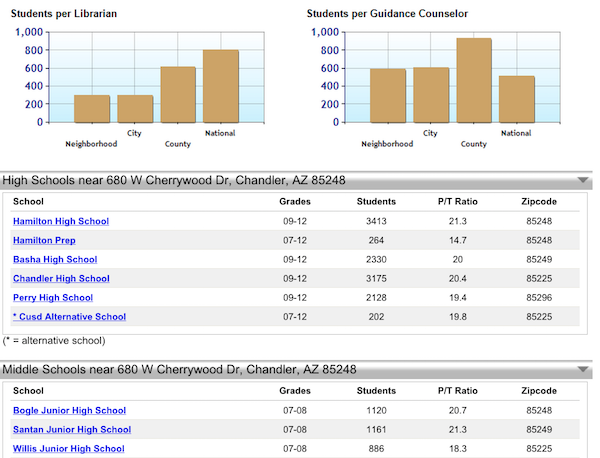
Task: Select P/T ratio 20.4 for Chandler High
Action: (x=458, y=279)
